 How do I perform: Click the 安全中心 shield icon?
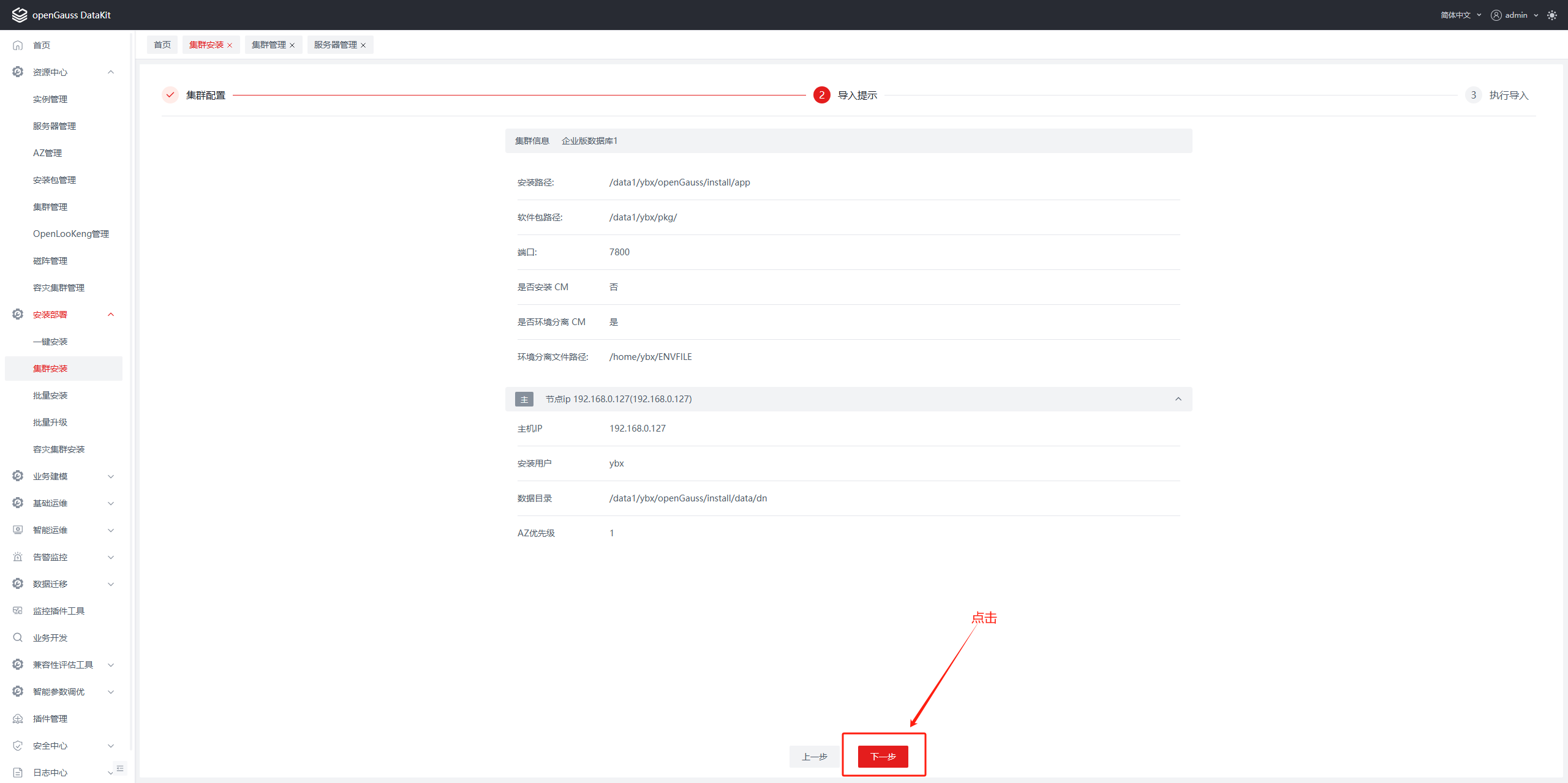click(18, 746)
